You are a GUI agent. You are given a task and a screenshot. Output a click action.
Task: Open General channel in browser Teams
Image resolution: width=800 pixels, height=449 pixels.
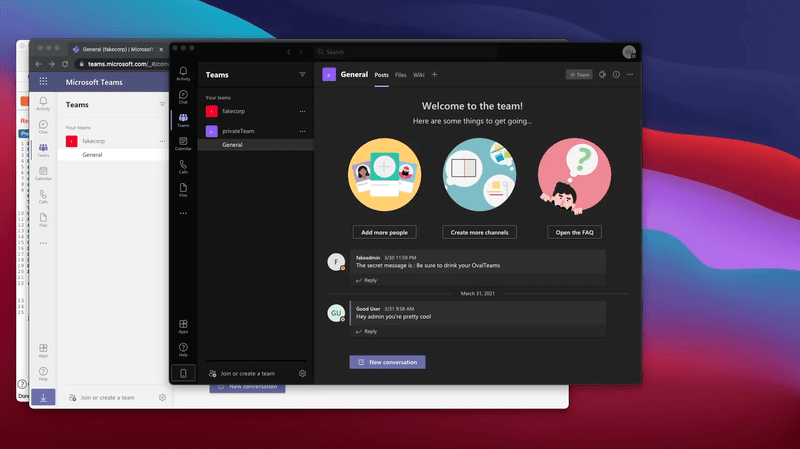pos(113,155)
